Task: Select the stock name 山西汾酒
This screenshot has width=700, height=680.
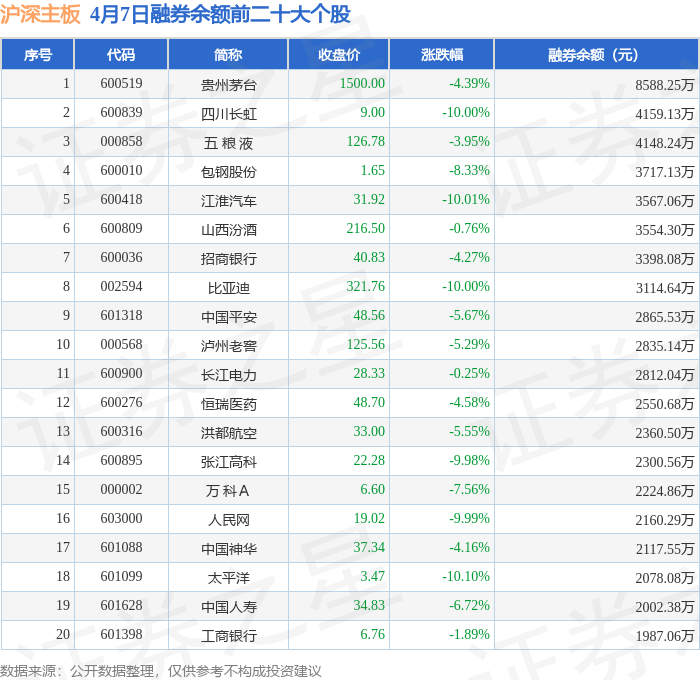Action: pos(229,229)
